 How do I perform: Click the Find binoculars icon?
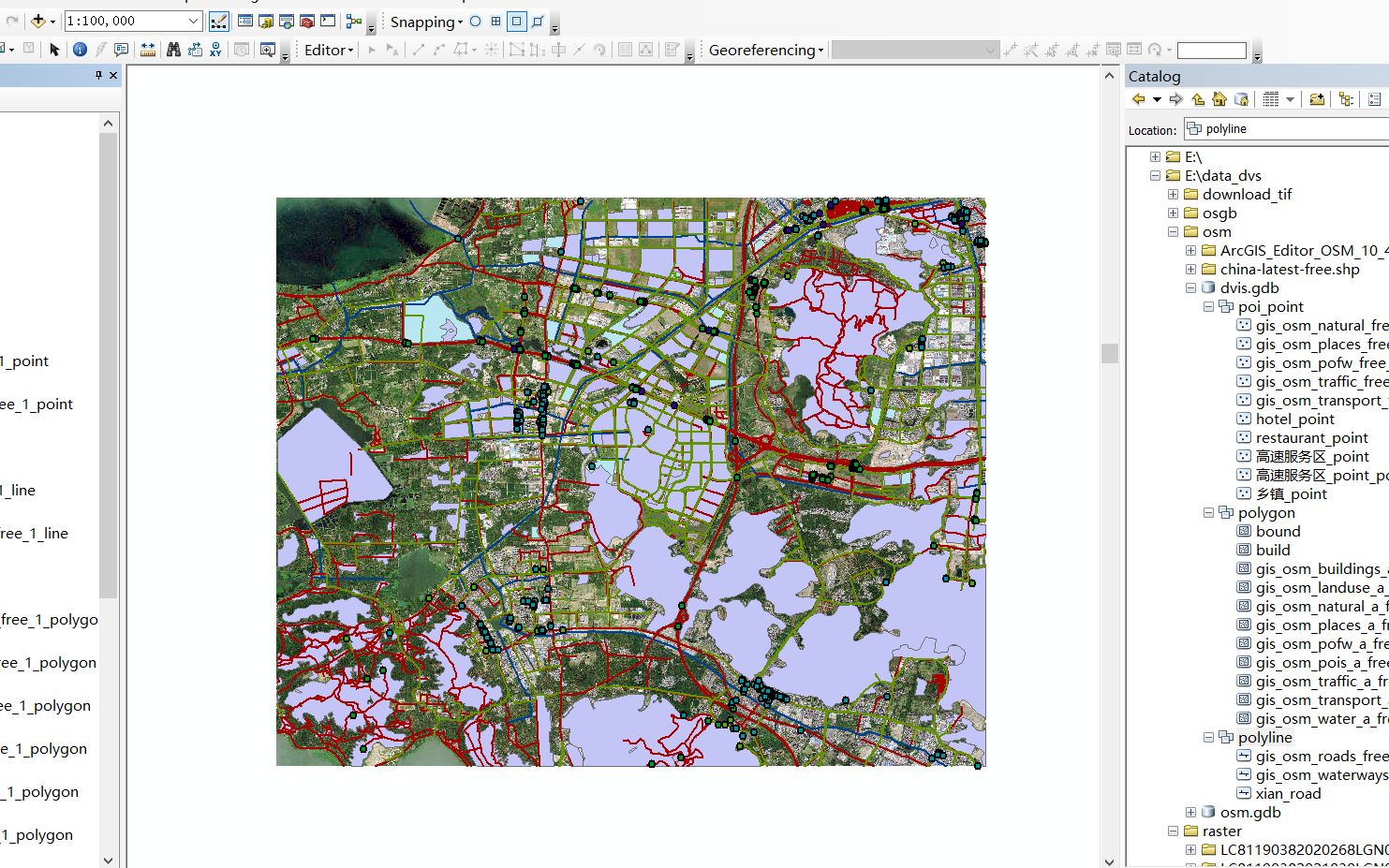click(x=173, y=50)
